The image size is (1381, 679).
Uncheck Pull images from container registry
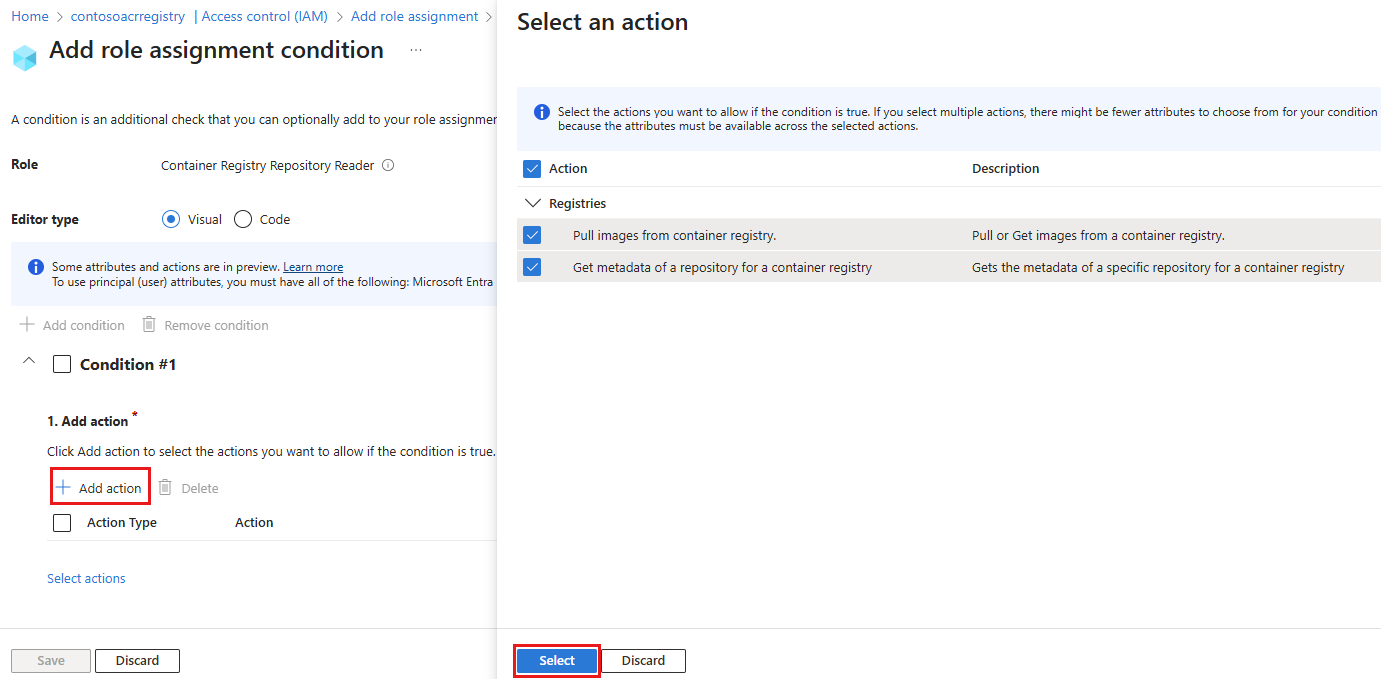coord(532,236)
